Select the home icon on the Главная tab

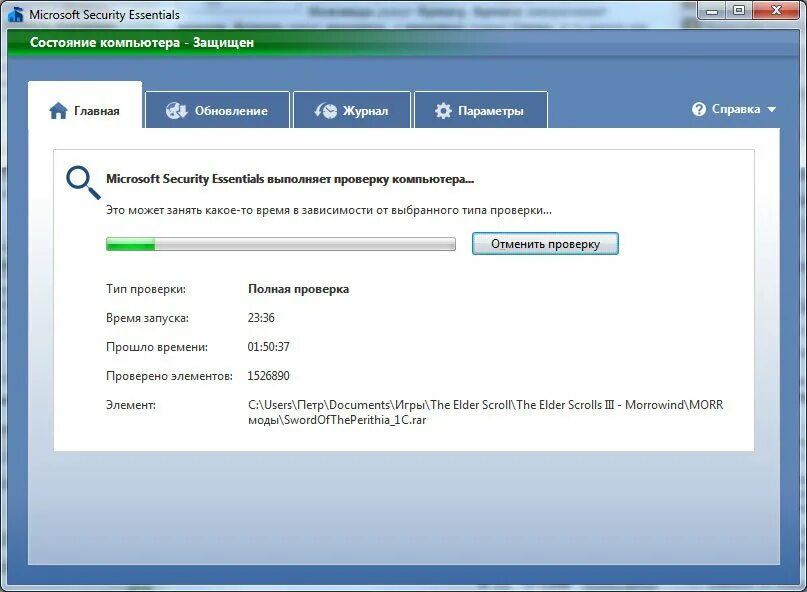58,110
